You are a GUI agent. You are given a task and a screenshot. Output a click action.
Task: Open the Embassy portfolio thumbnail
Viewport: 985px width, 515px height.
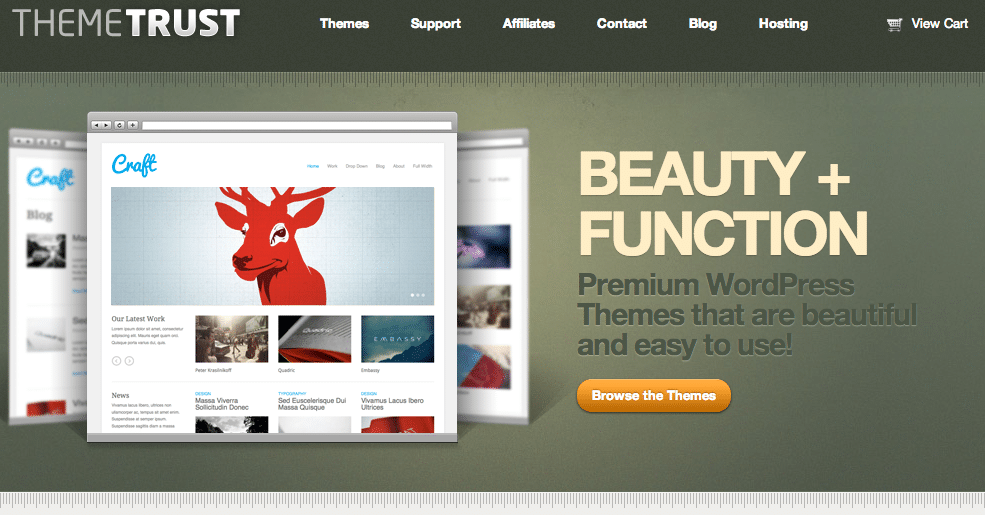(x=398, y=339)
